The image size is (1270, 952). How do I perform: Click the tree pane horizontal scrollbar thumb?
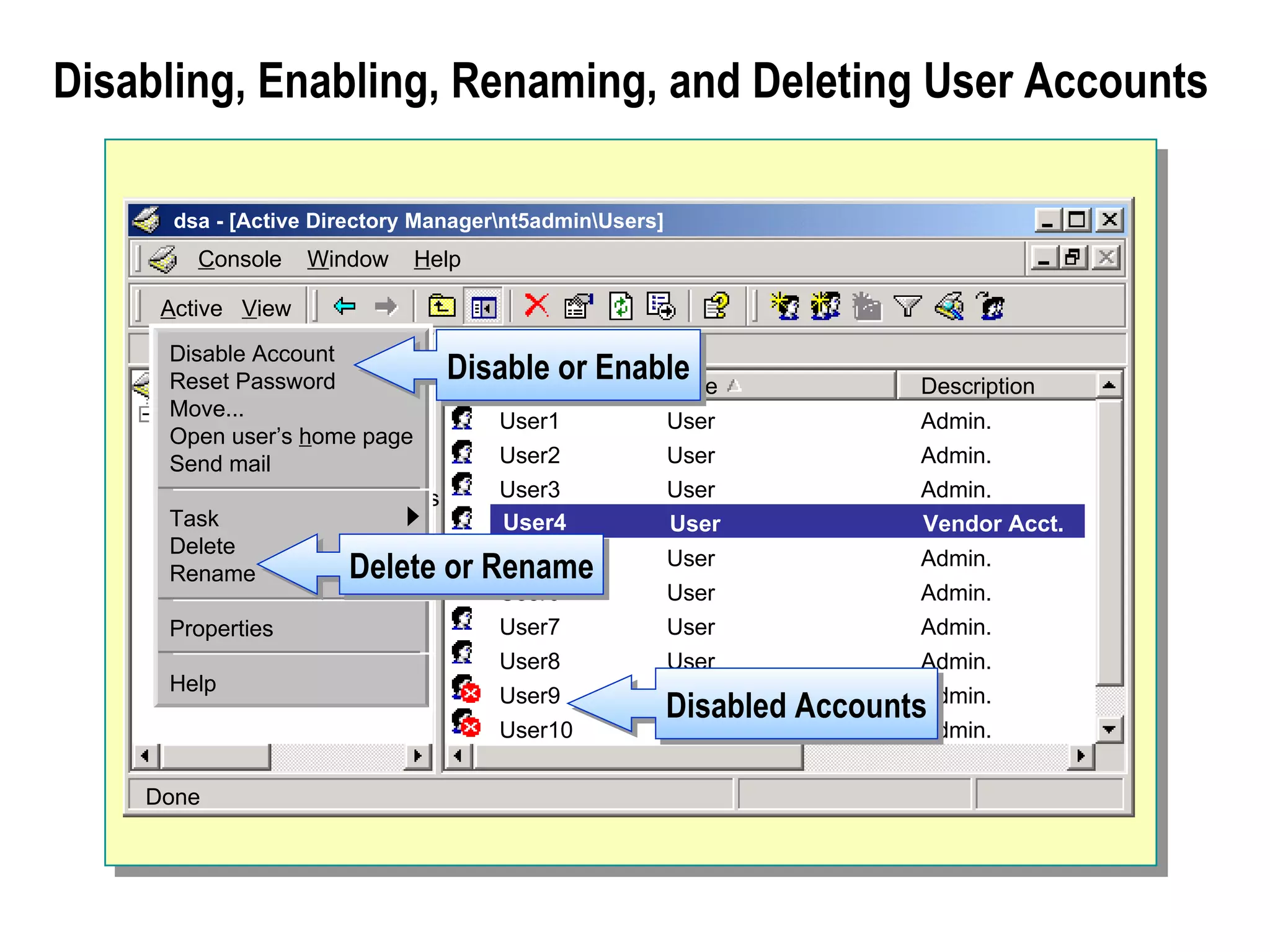pos(215,756)
